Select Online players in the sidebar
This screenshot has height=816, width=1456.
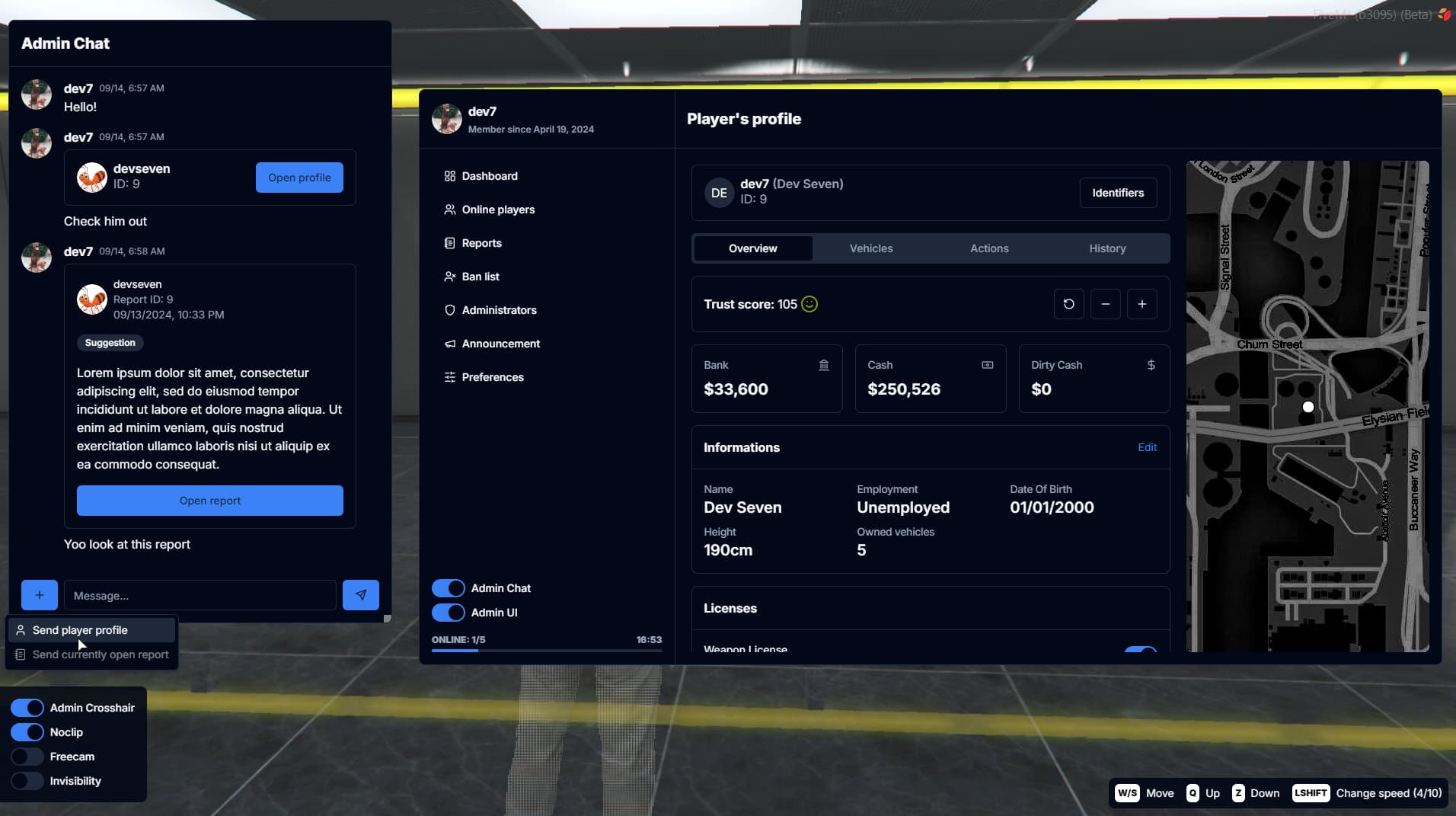pos(498,210)
